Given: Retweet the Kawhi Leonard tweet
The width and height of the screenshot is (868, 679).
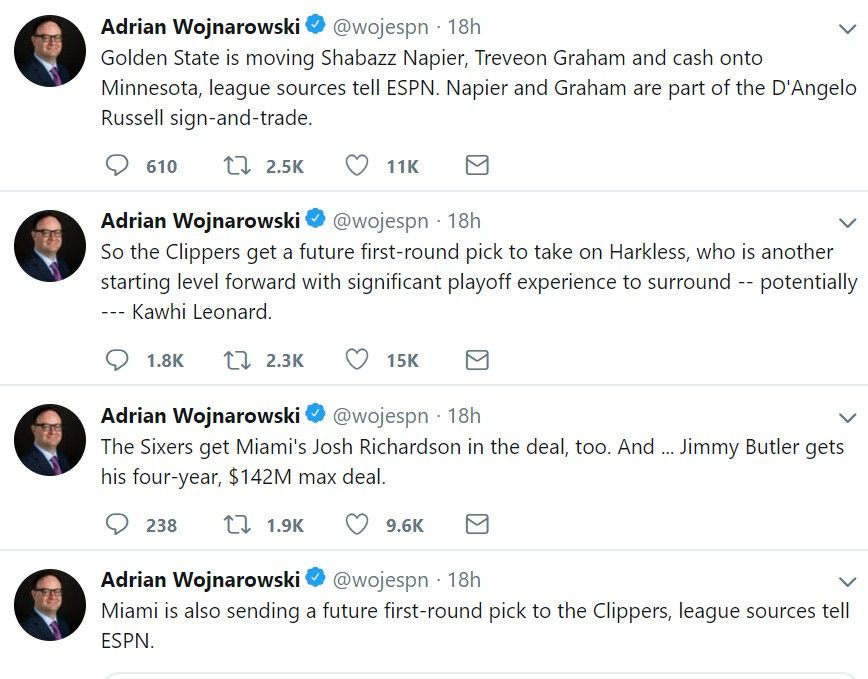Looking at the screenshot, I should click(x=236, y=360).
